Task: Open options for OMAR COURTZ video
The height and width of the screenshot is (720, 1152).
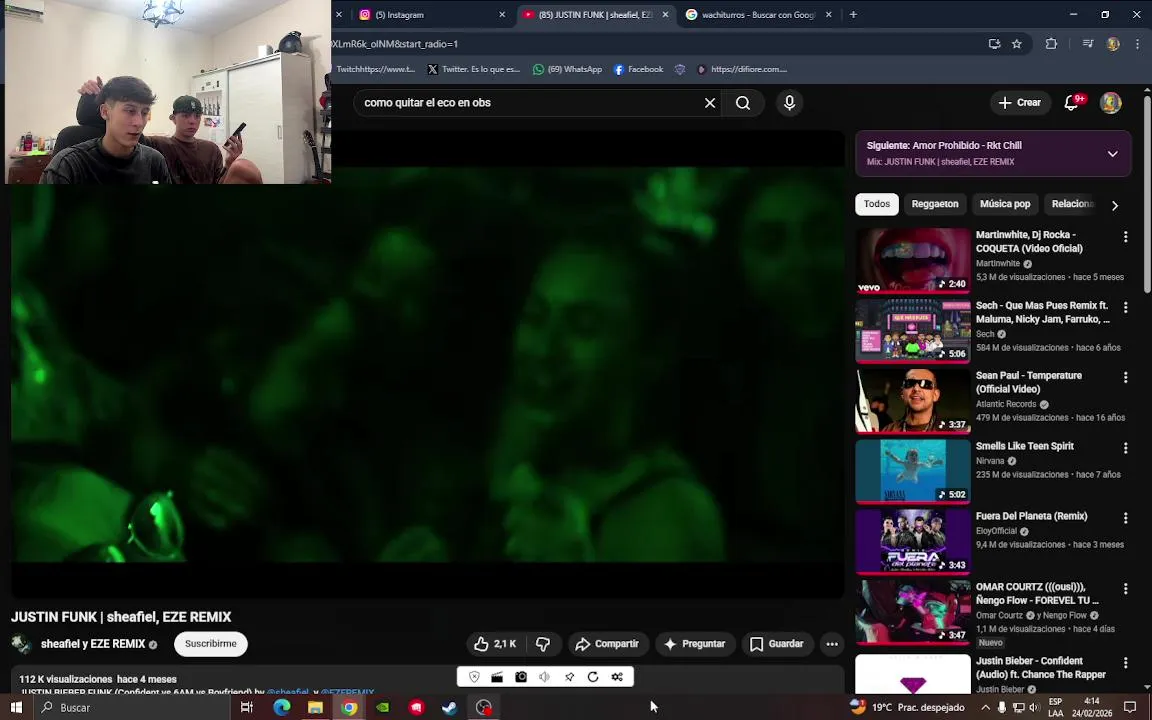Action: point(1126,588)
